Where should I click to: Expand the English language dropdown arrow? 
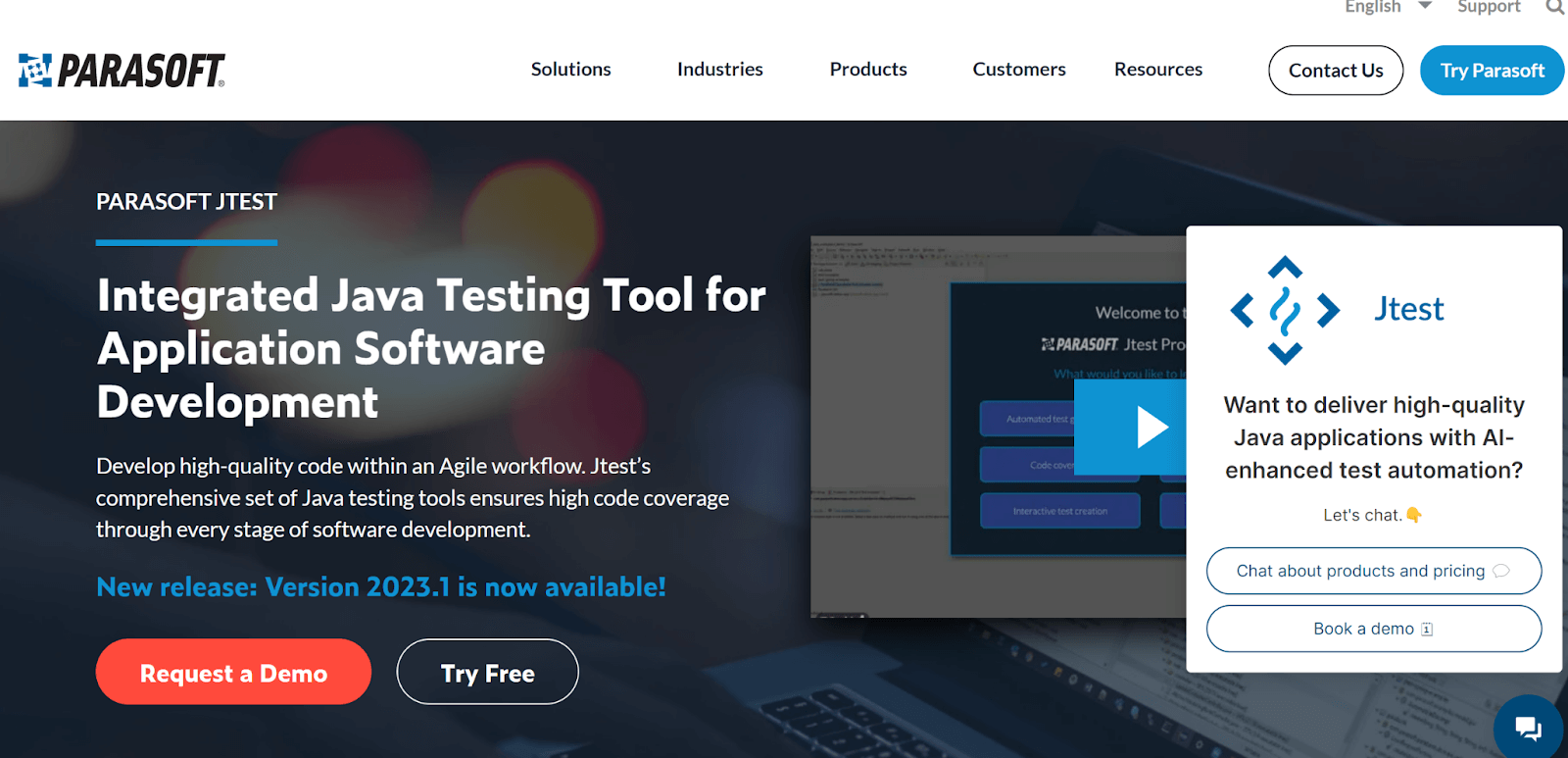[1425, 6]
